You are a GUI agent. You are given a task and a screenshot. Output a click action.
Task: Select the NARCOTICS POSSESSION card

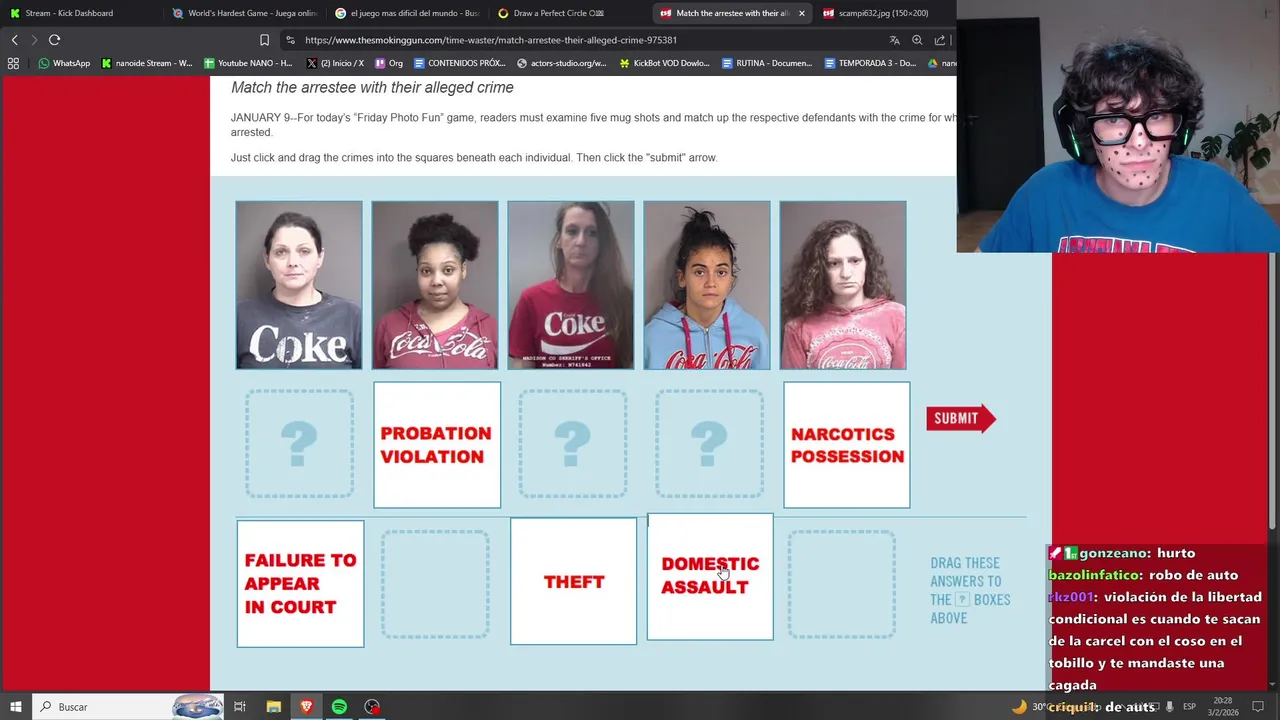847,445
